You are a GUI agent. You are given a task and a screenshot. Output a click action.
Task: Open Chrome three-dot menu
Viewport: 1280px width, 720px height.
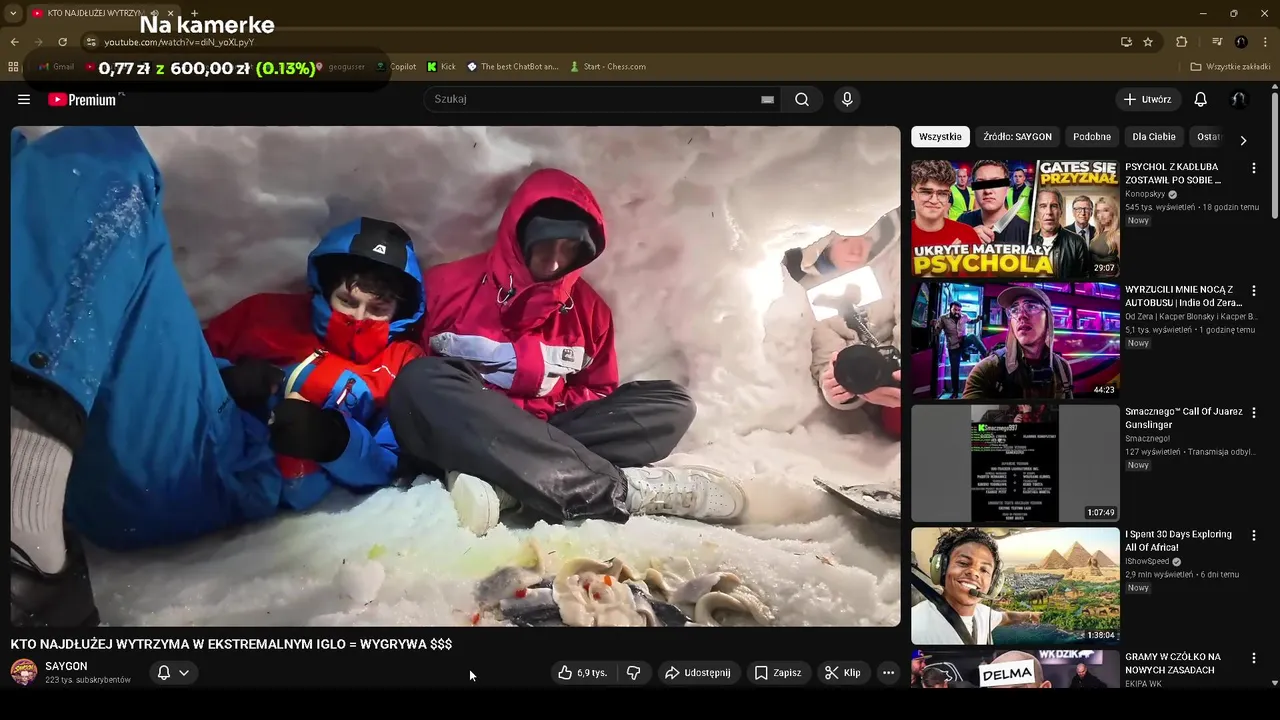[x=1266, y=42]
